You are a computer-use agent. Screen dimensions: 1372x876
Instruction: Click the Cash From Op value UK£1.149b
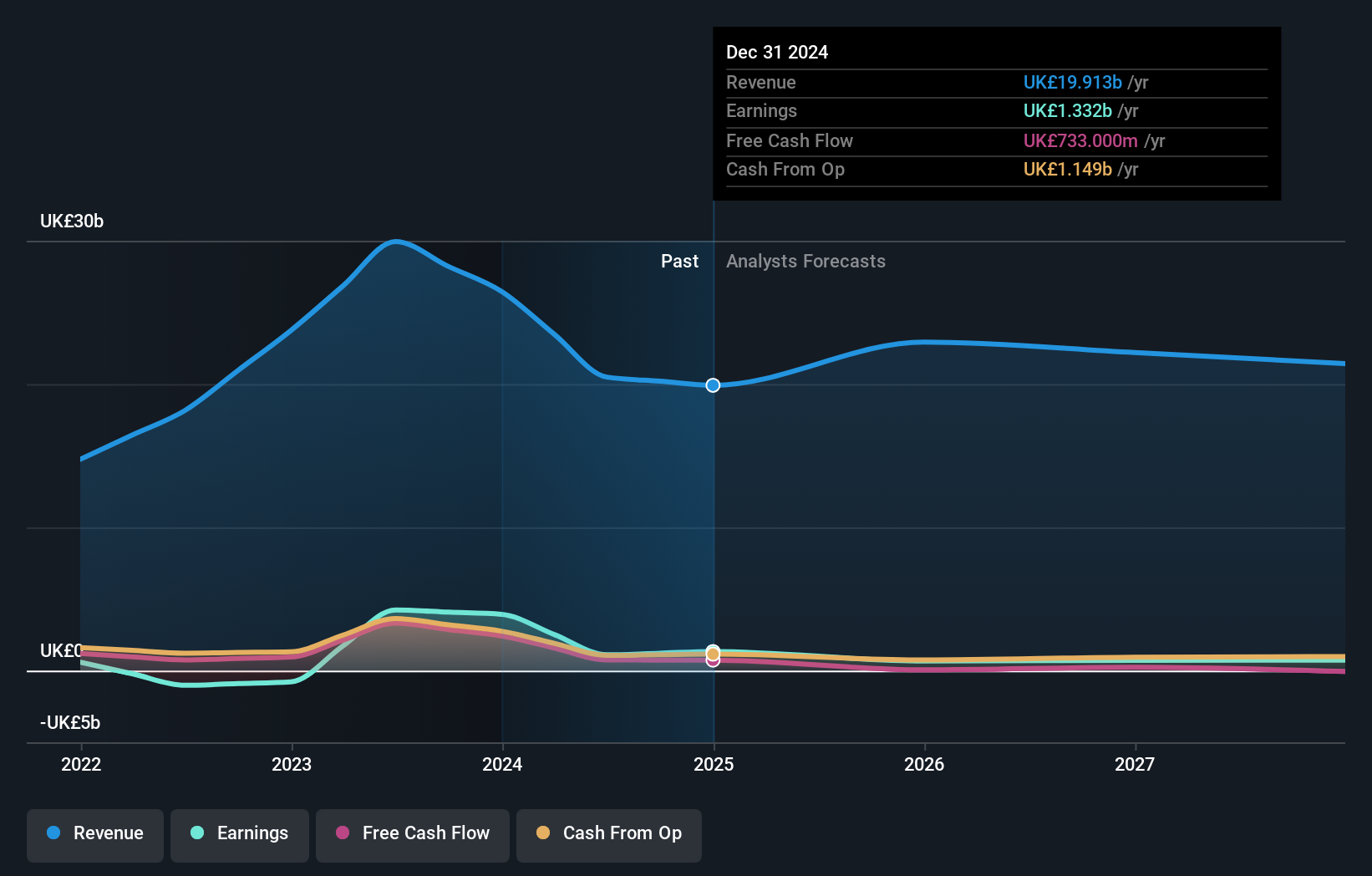[x=1068, y=170]
